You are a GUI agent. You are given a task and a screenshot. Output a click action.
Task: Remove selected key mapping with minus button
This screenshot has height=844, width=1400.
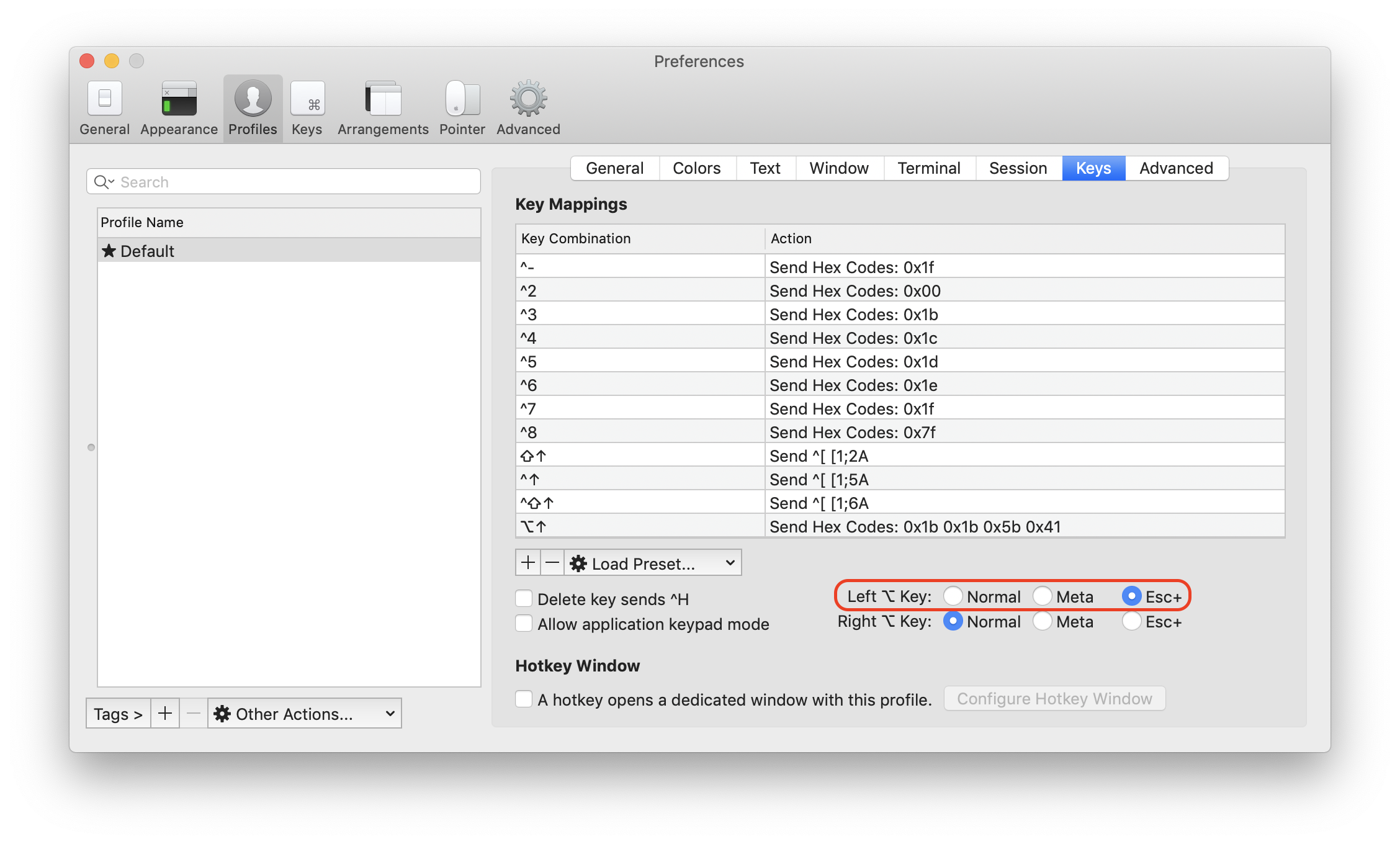pos(552,563)
